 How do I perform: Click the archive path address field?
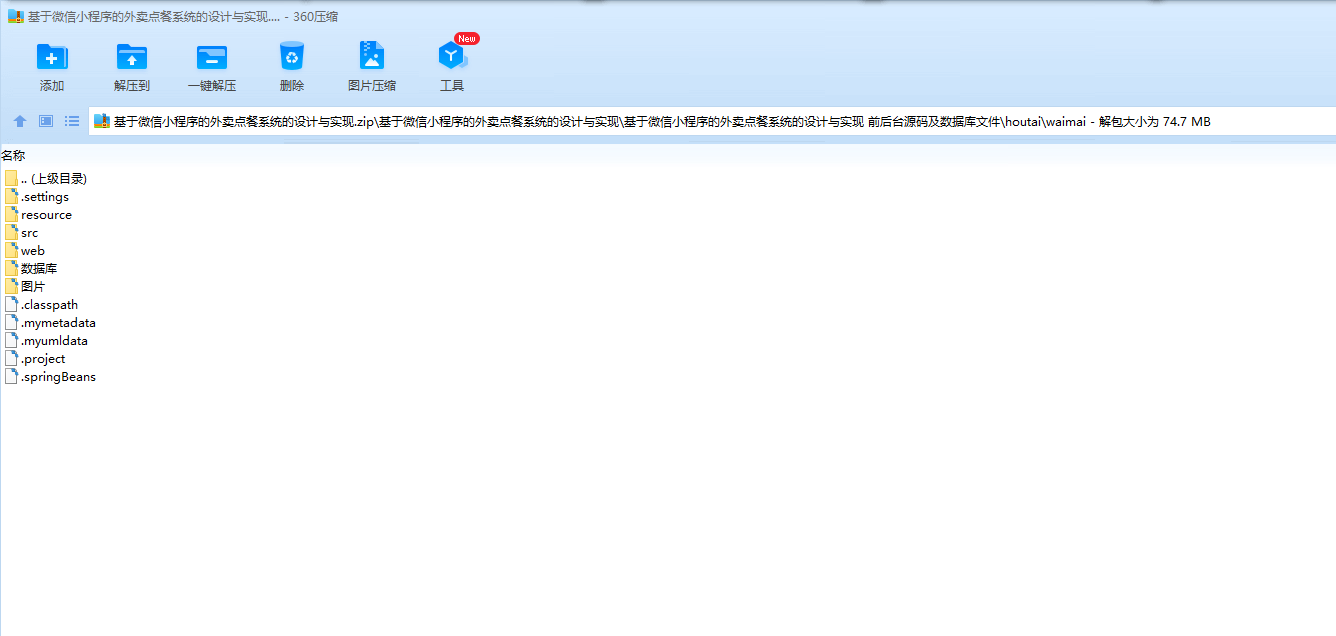coord(712,121)
